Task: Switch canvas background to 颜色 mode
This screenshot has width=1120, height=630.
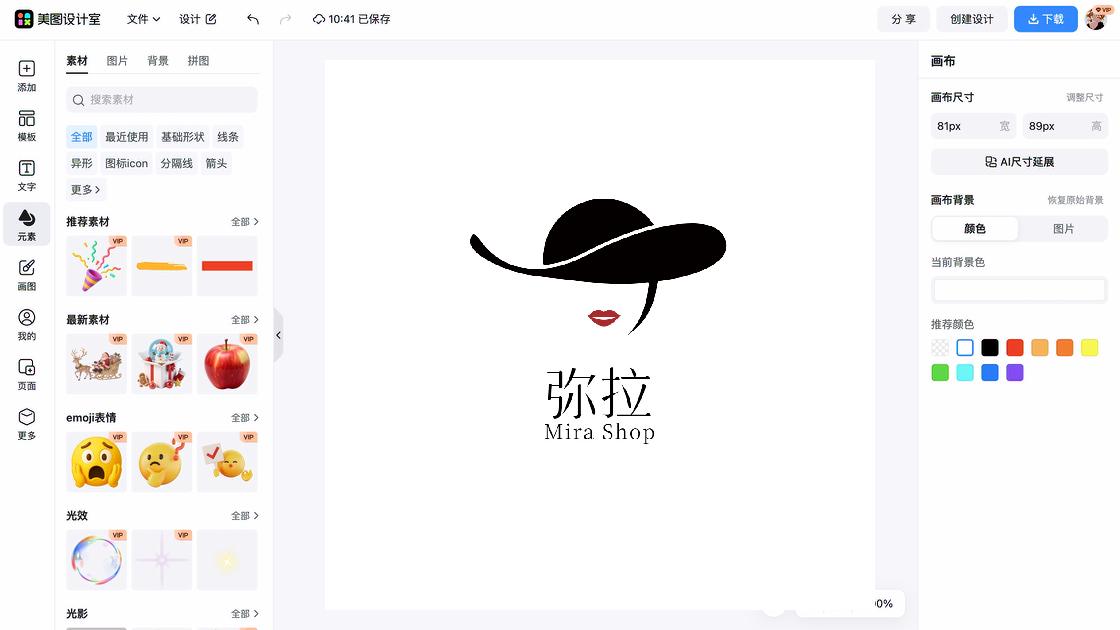Action: (x=975, y=229)
